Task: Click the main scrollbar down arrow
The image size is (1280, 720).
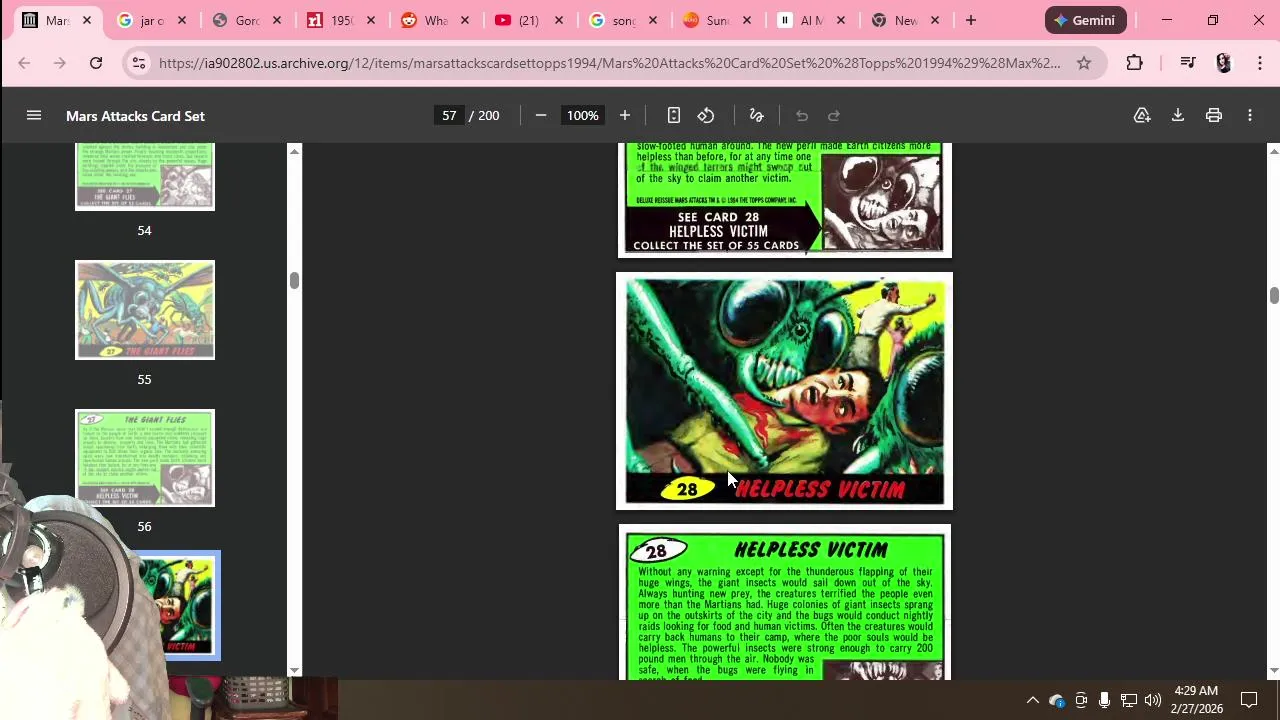Action: click(x=1273, y=671)
